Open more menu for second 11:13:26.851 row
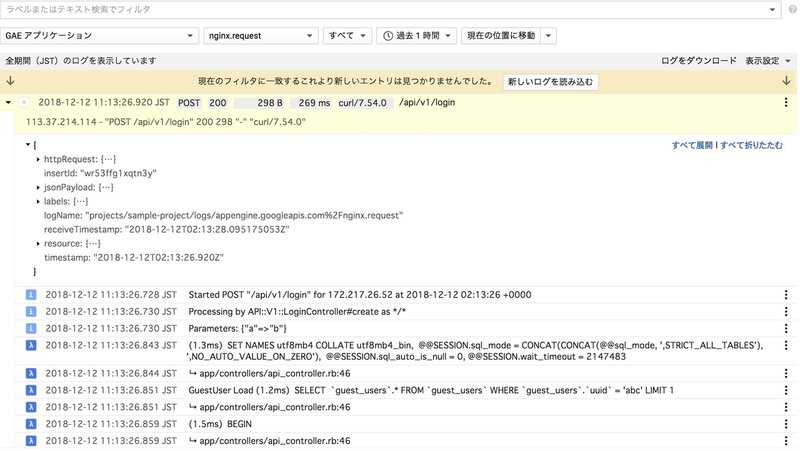Screen dimensions: 800x451 click(x=786, y=407)
